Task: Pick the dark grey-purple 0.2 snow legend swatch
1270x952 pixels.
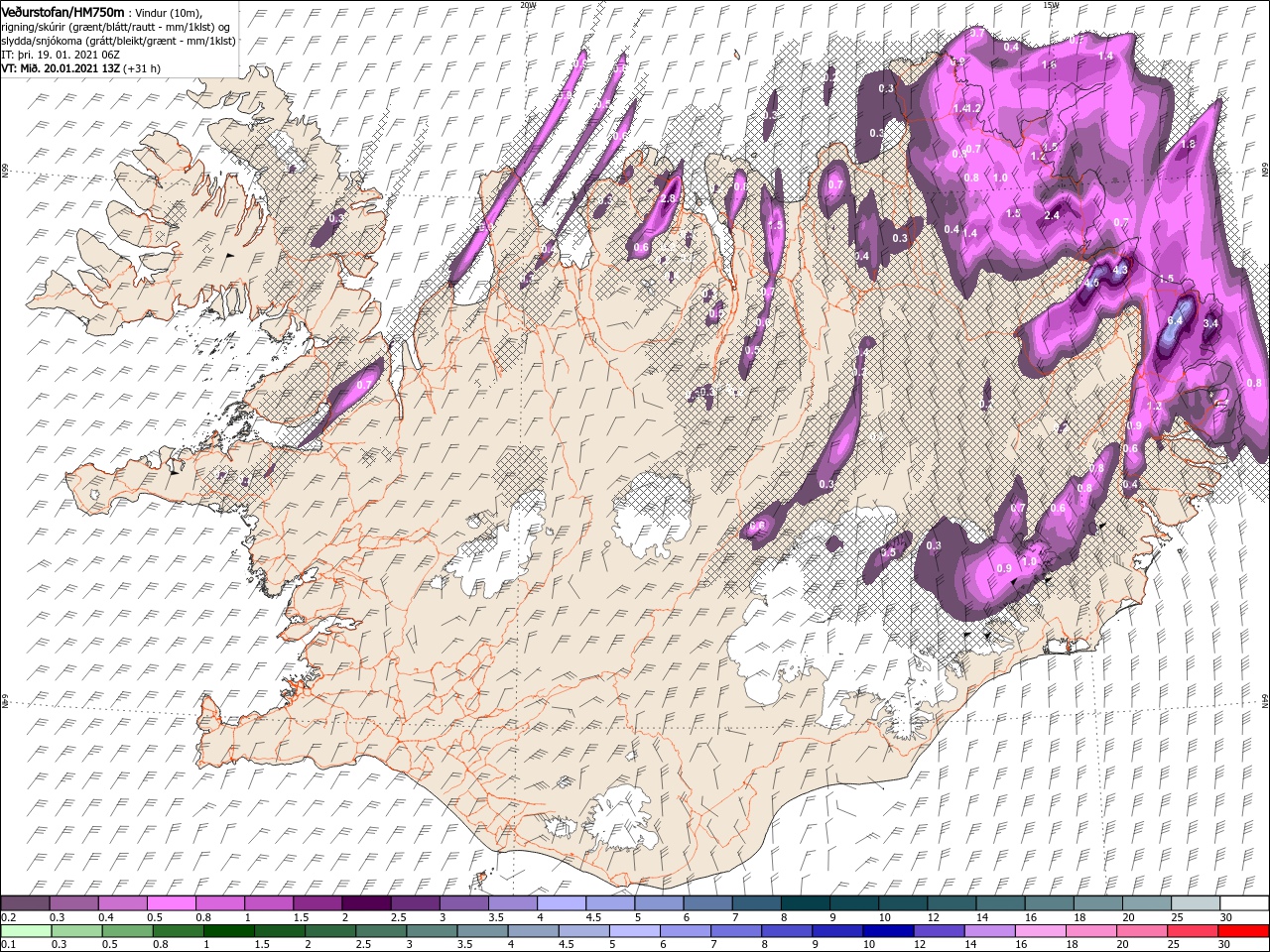Action: pos(25,903)
